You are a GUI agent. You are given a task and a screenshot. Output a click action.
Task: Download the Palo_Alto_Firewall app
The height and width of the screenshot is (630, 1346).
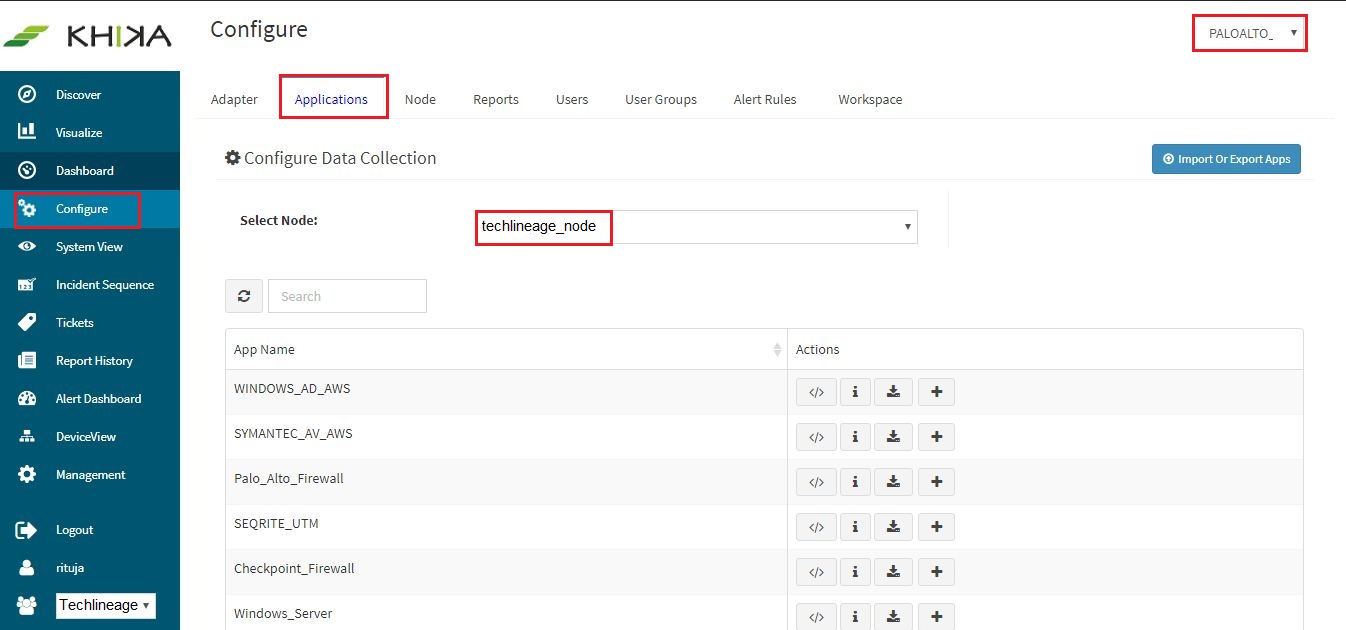tap(894, 482)
